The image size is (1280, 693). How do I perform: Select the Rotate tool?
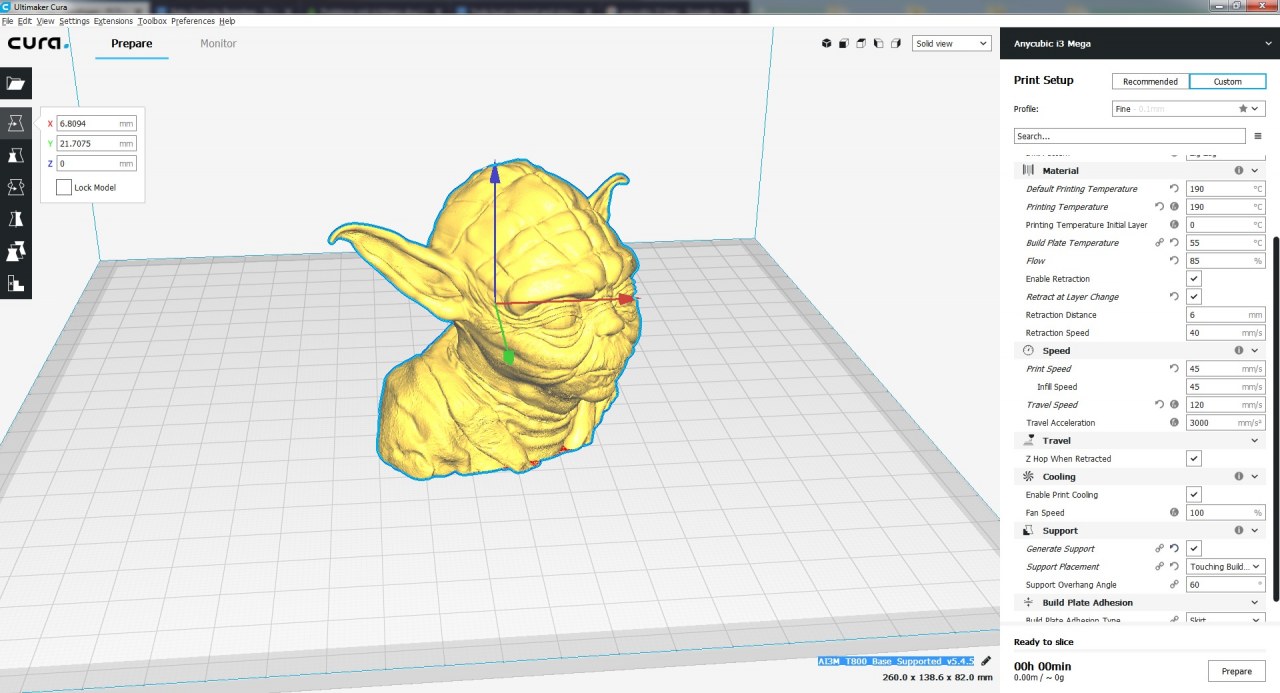point(16,187)
